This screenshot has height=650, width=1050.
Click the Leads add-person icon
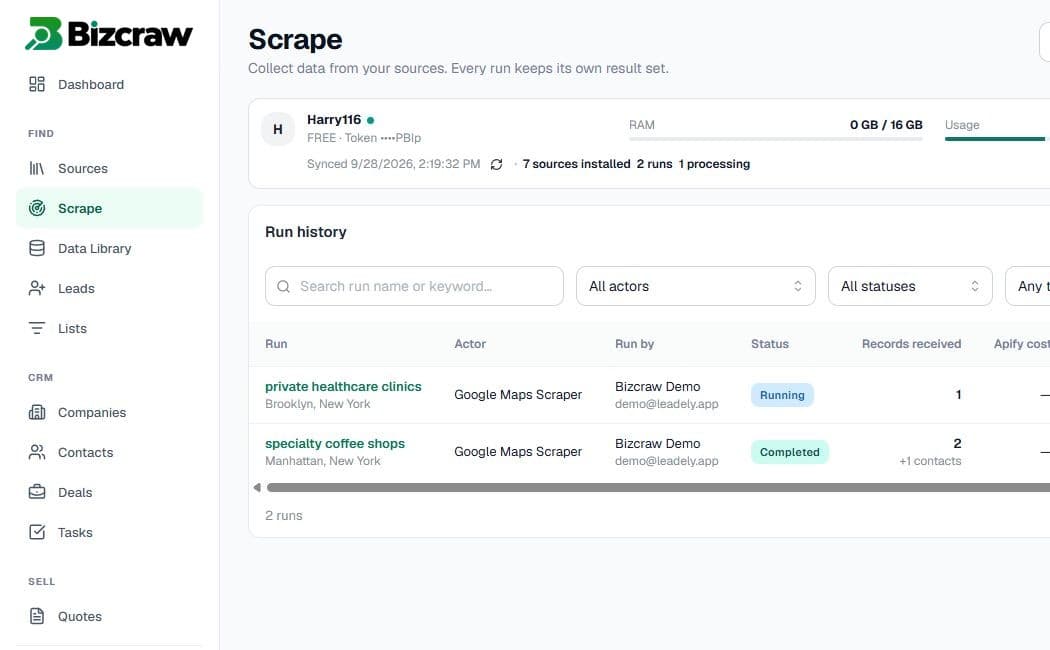37,289
